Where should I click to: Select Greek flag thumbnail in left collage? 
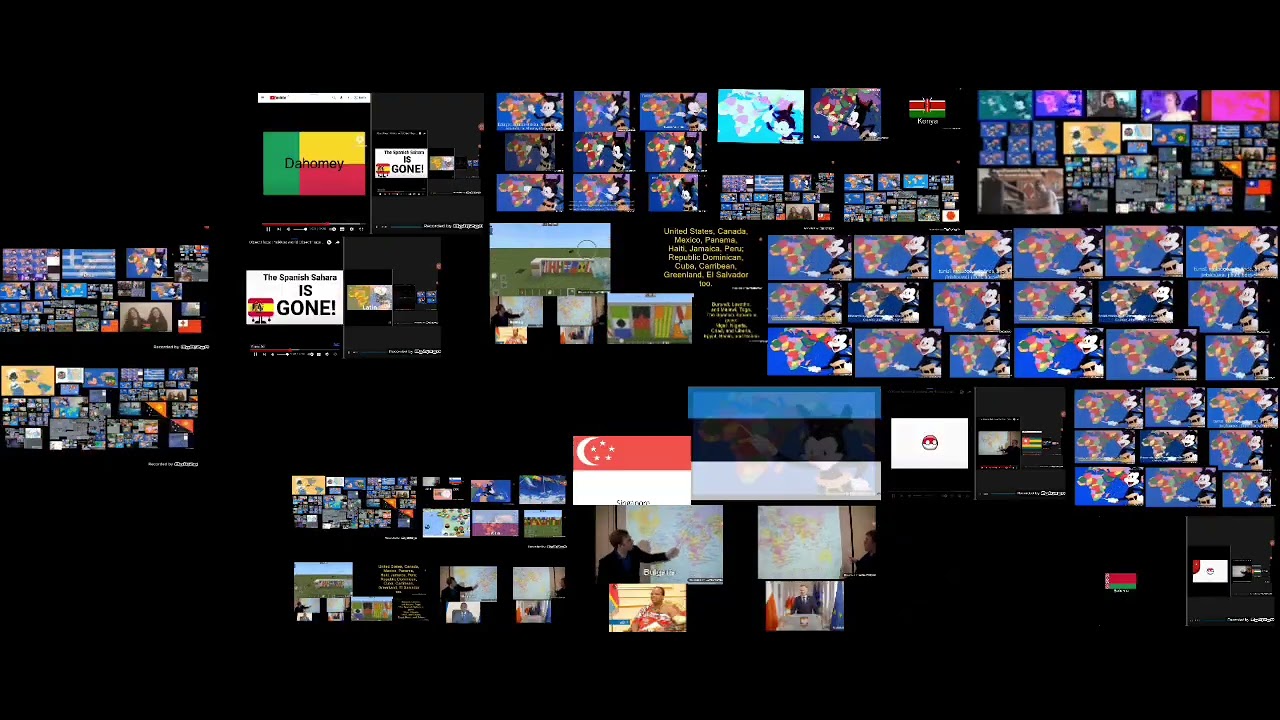(x=89, y=263)
